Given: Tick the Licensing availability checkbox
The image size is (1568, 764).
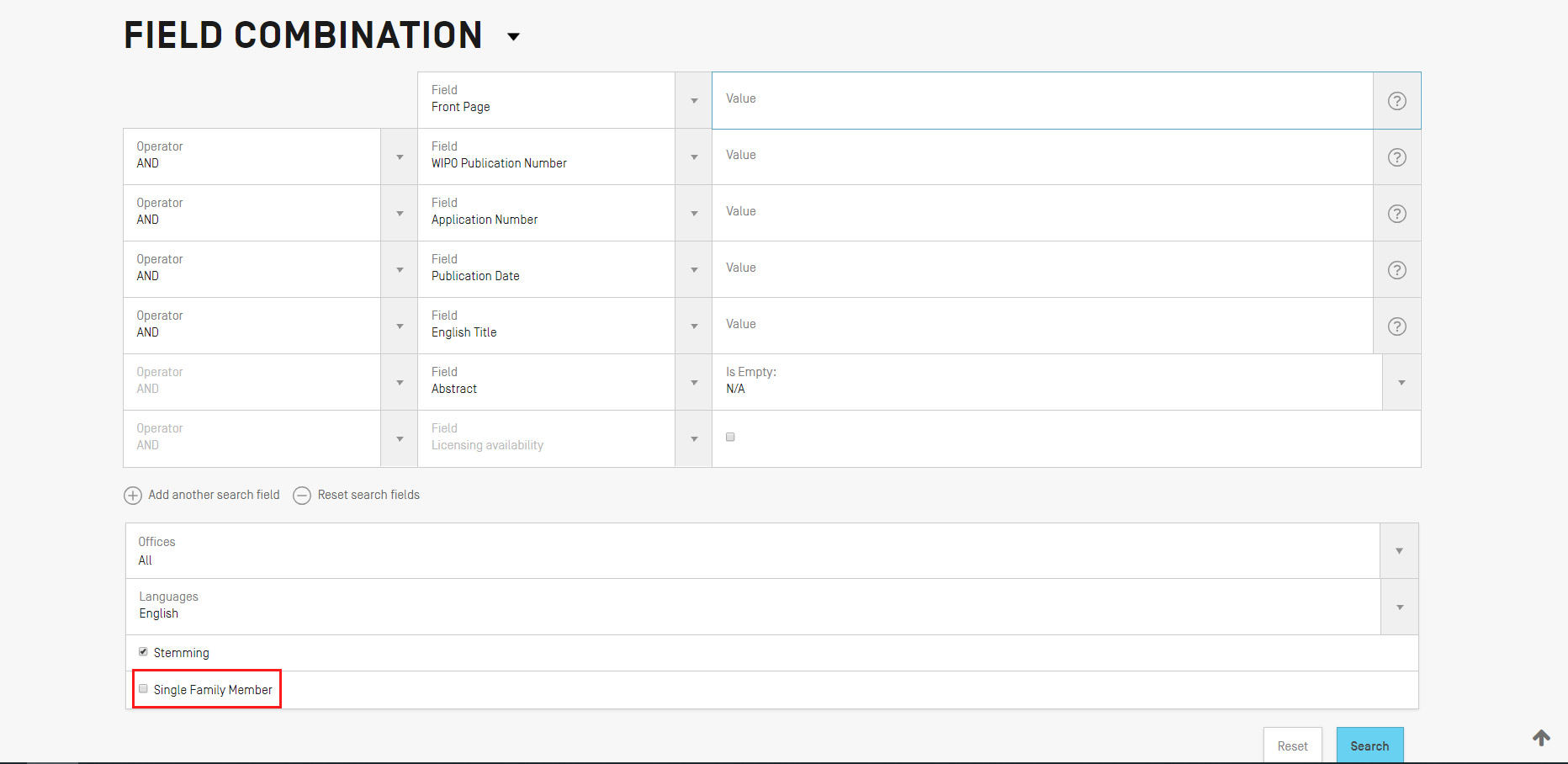Looking at the screenshot, I should click(730, 437).
